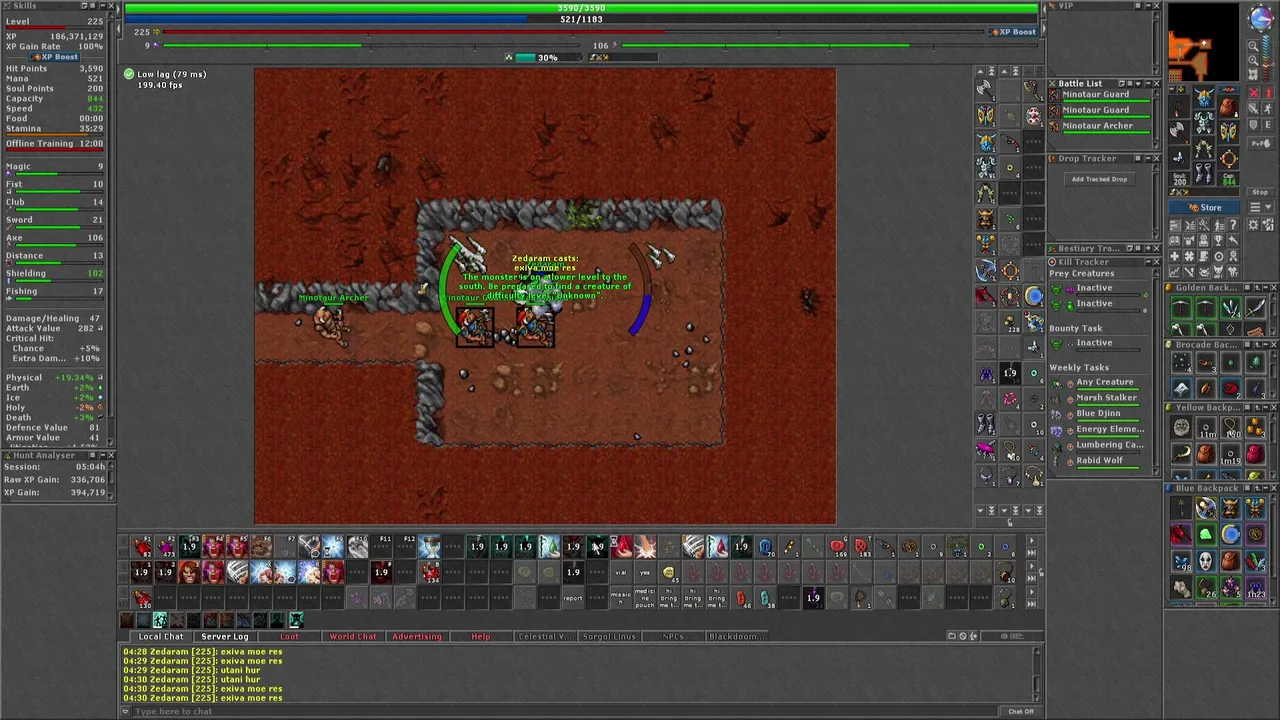Click Add Tracked Drop button

pyautogui.click(x=1100, y=179)
